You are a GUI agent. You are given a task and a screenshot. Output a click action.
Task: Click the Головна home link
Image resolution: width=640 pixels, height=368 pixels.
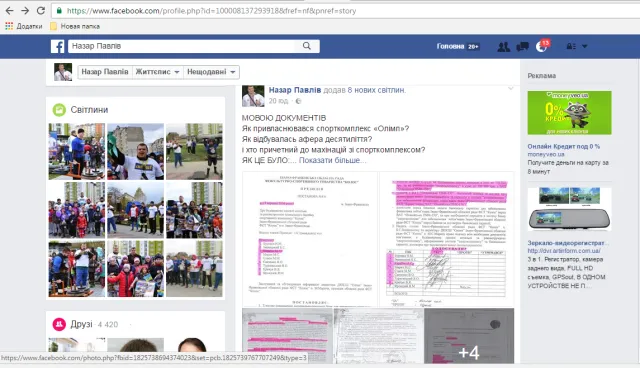(450, 46)
